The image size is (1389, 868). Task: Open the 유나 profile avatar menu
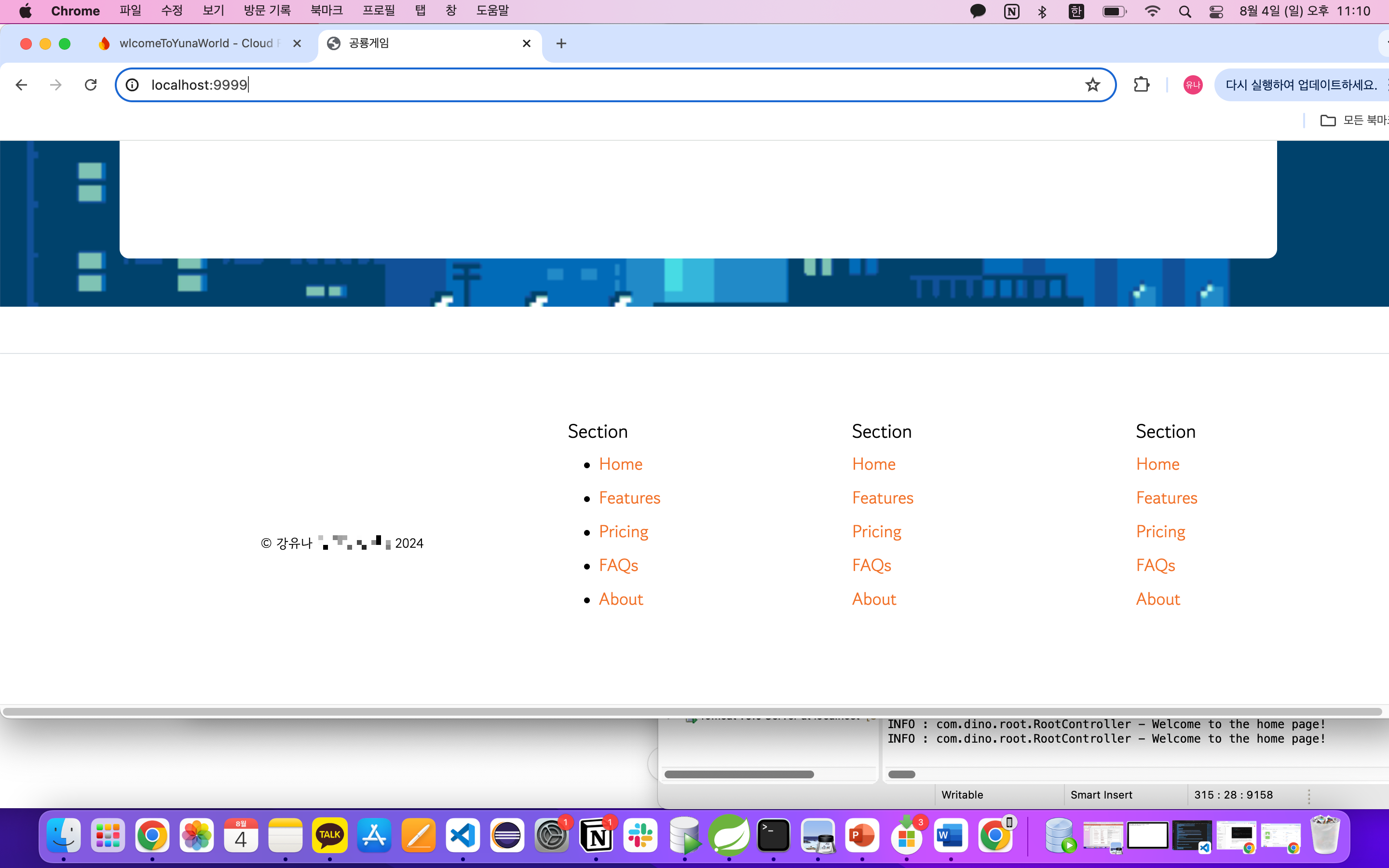[x=1193, y=85]
